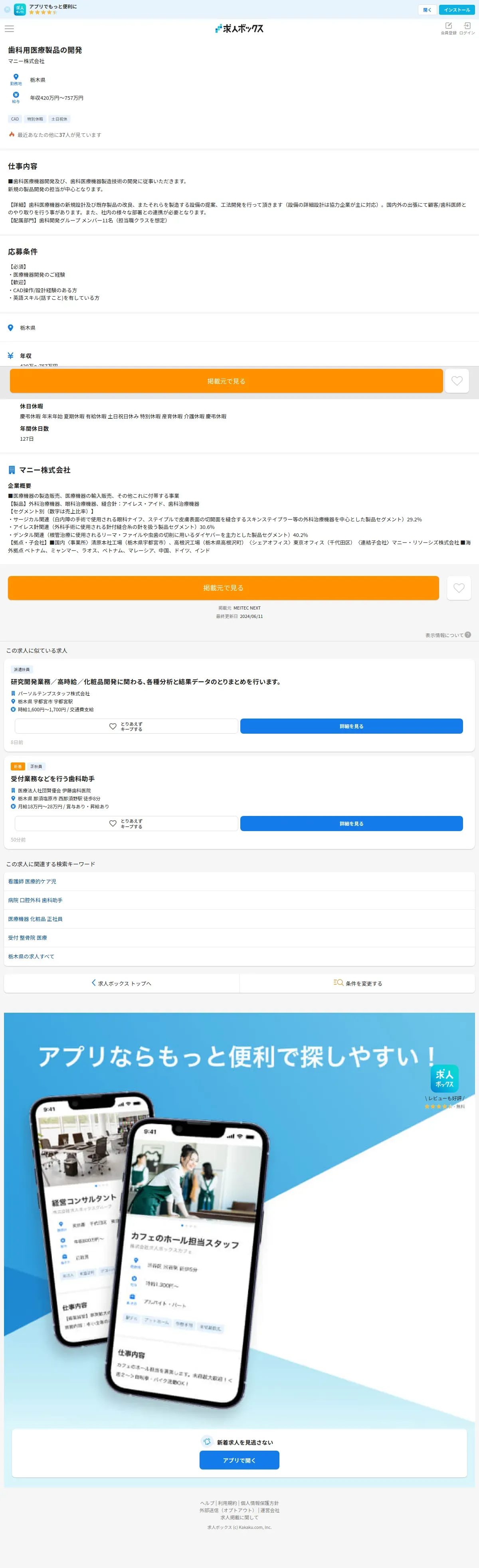Click the lower 掲載元で見る button above MEITEC NEXT
Image resolution: width=479 pixels, height=1568 pixels.
pos(224,588)
